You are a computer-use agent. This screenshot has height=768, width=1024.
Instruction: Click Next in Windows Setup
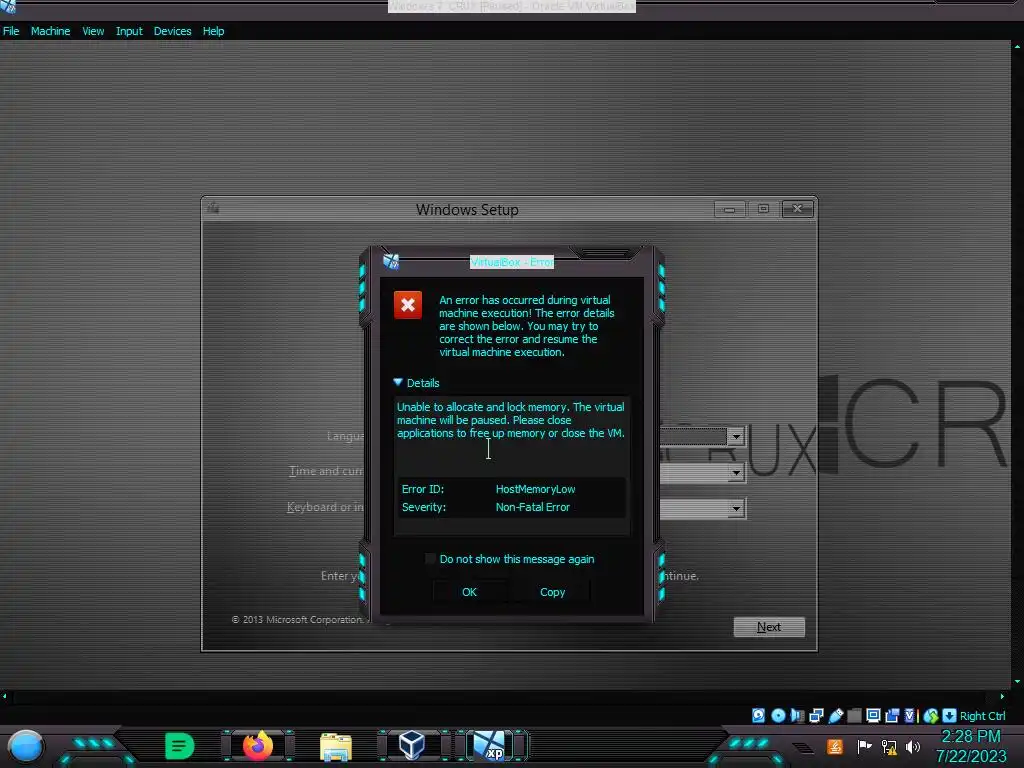pos(769,627)
